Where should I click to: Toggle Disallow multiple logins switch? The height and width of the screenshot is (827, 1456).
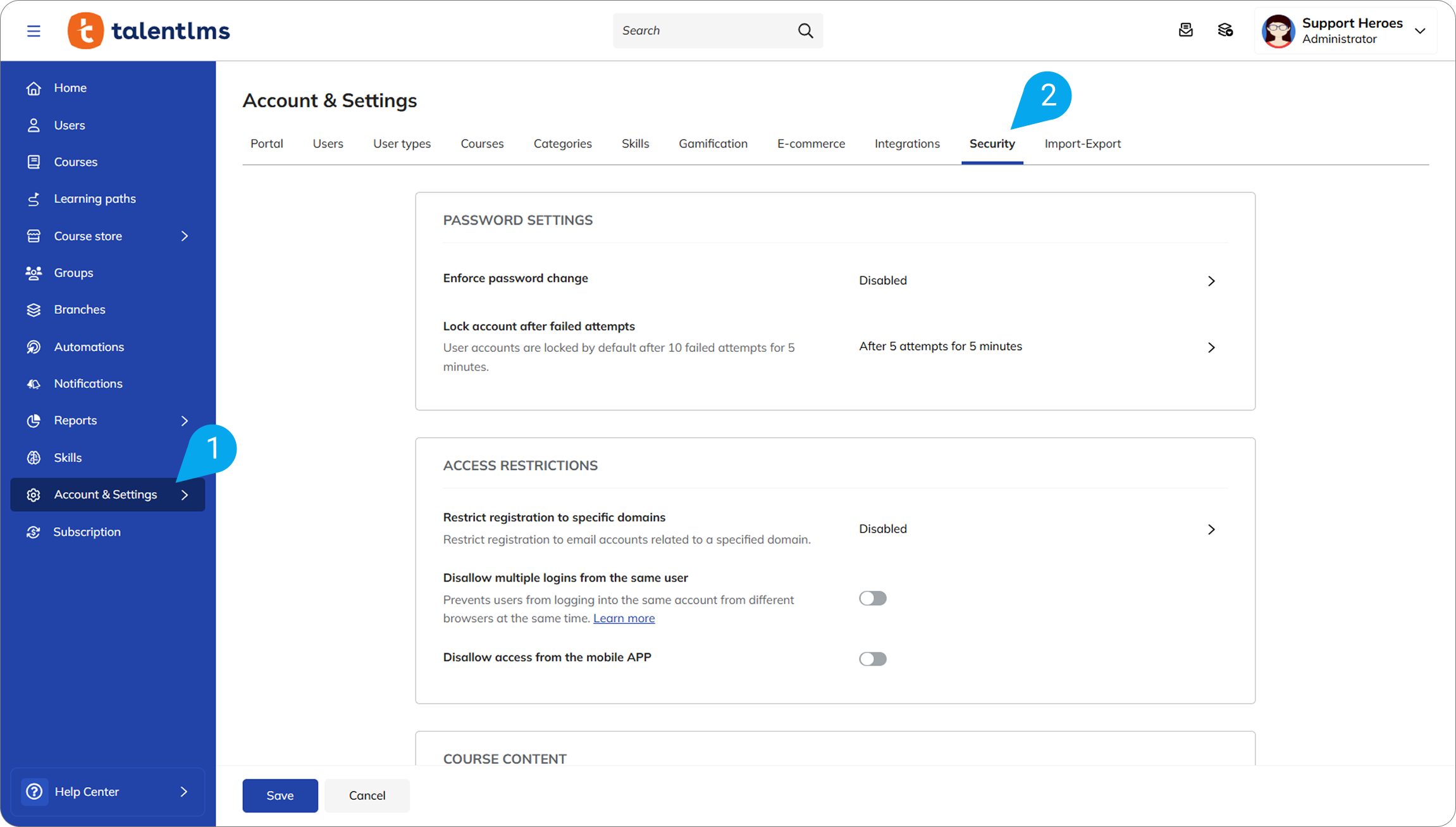click(x=872, y=599)
